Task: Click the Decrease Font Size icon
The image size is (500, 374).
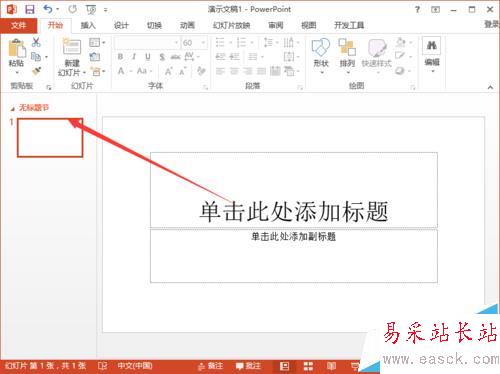Action: pyautogui.click(x=183, y=71)
